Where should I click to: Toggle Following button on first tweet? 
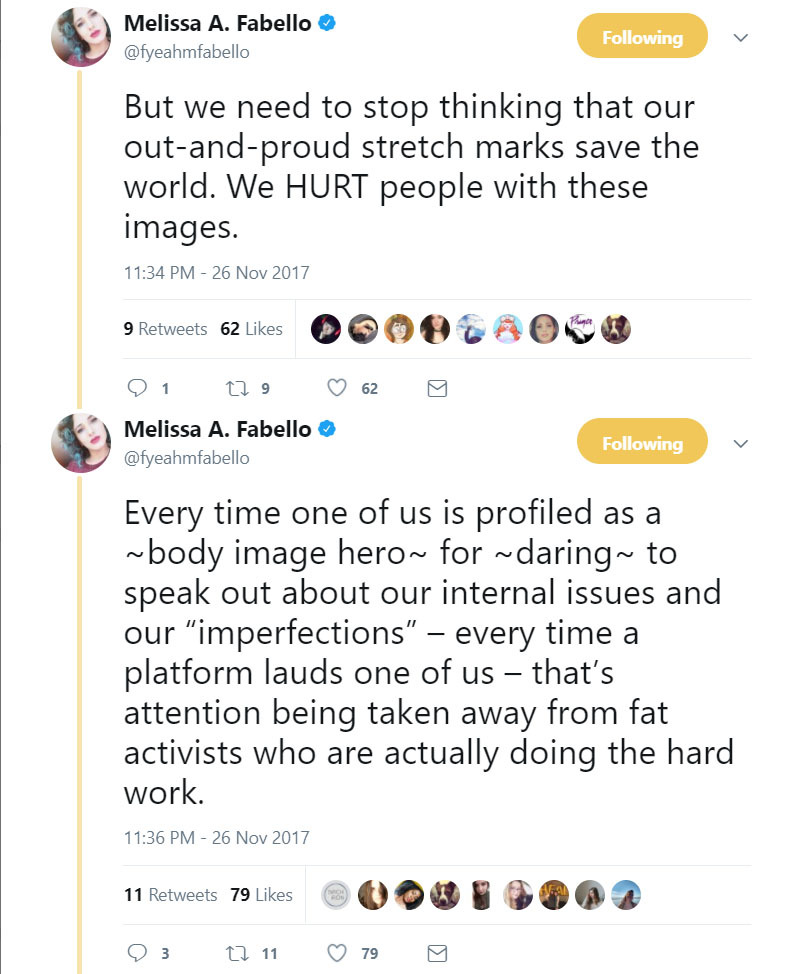(x=642, y=38)
